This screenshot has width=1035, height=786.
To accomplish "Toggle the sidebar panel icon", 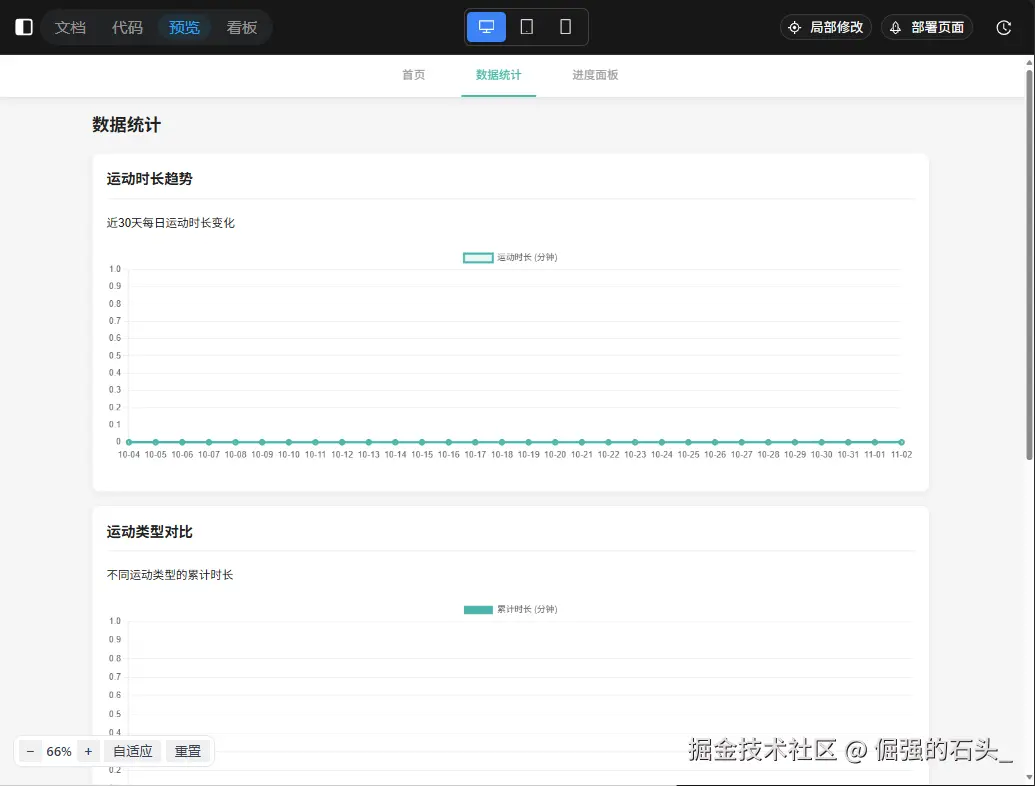I will point(24,27).
